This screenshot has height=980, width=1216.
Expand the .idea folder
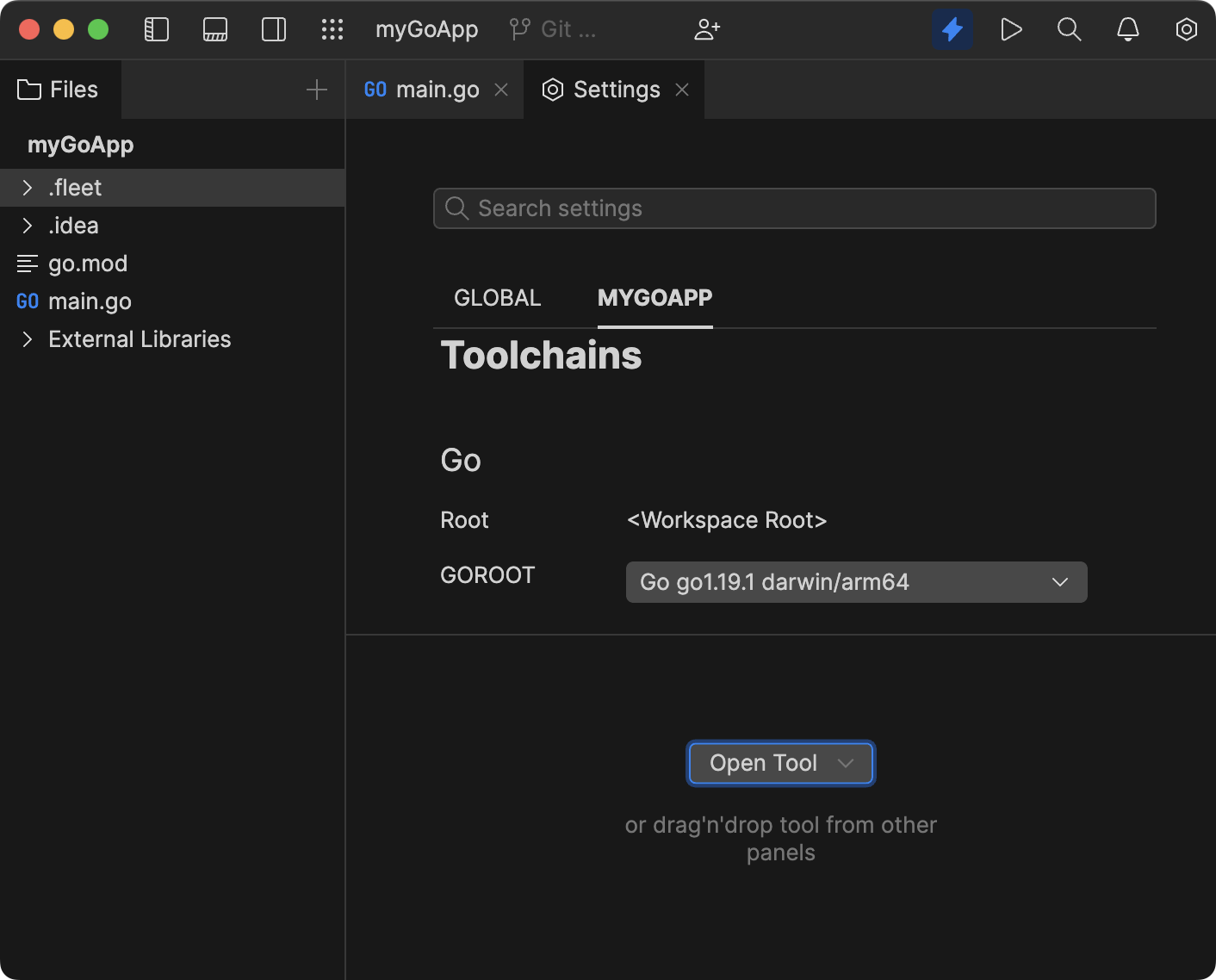coord(28,225)
